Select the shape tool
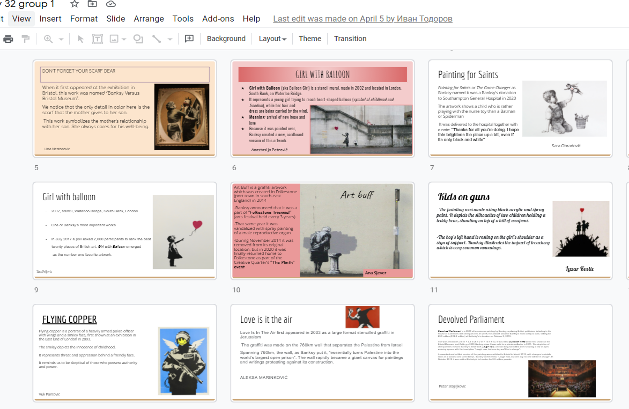This screenshot has height=409, width=629. [x=137, y=39]
